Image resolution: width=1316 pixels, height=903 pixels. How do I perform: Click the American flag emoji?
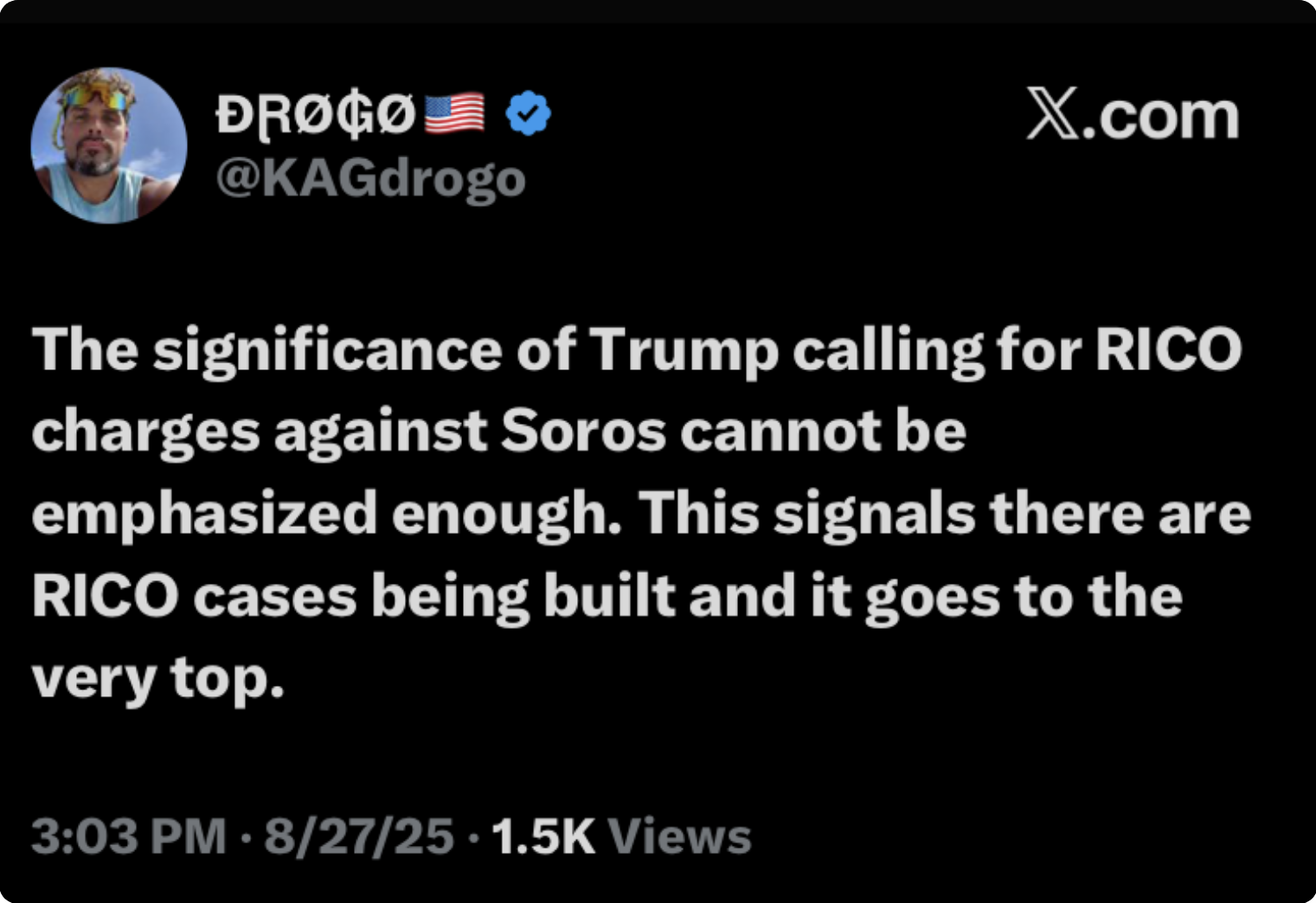(x=454, y=114)
